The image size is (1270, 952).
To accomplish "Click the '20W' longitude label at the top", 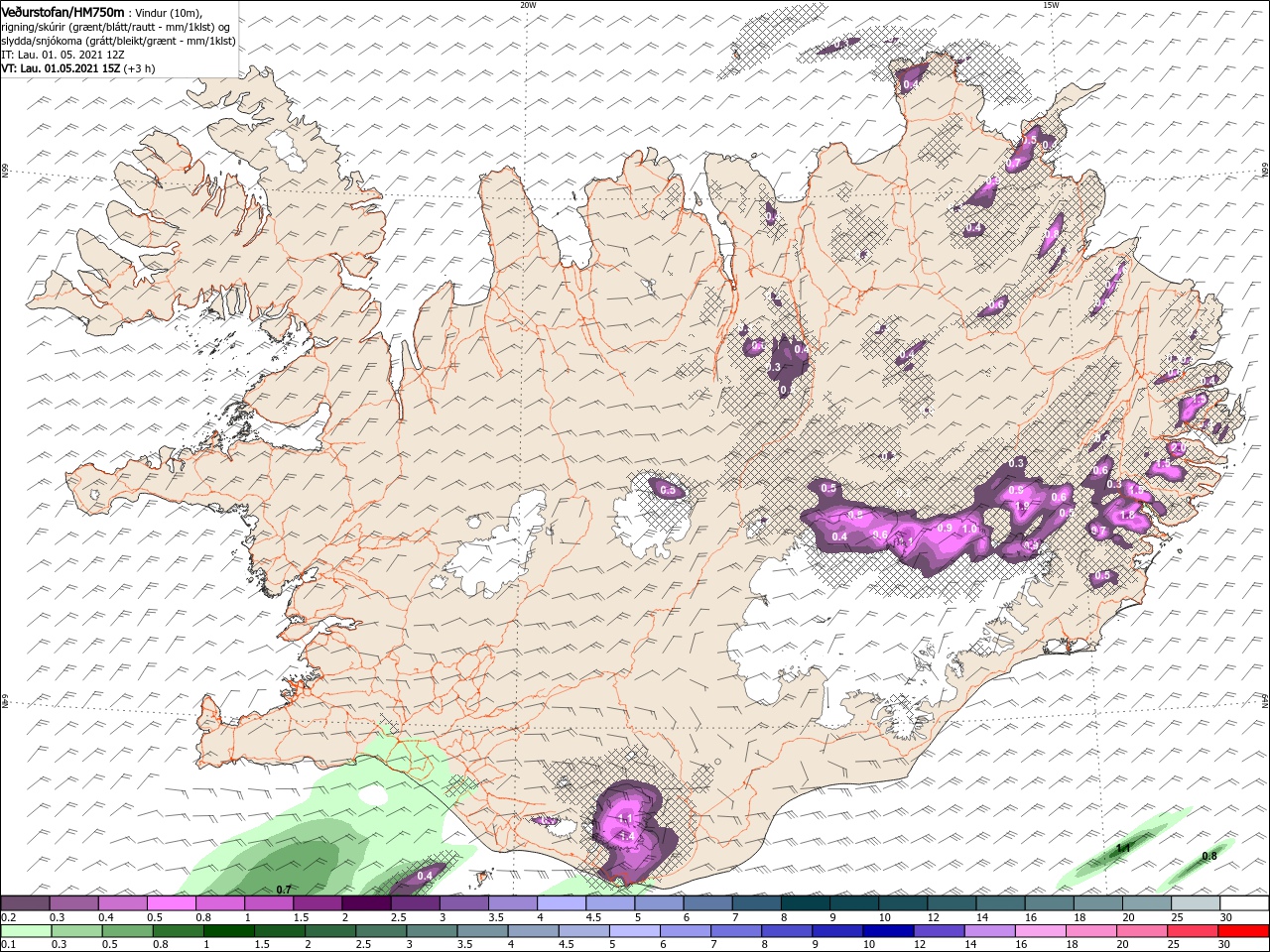I will tap(528, 5).
